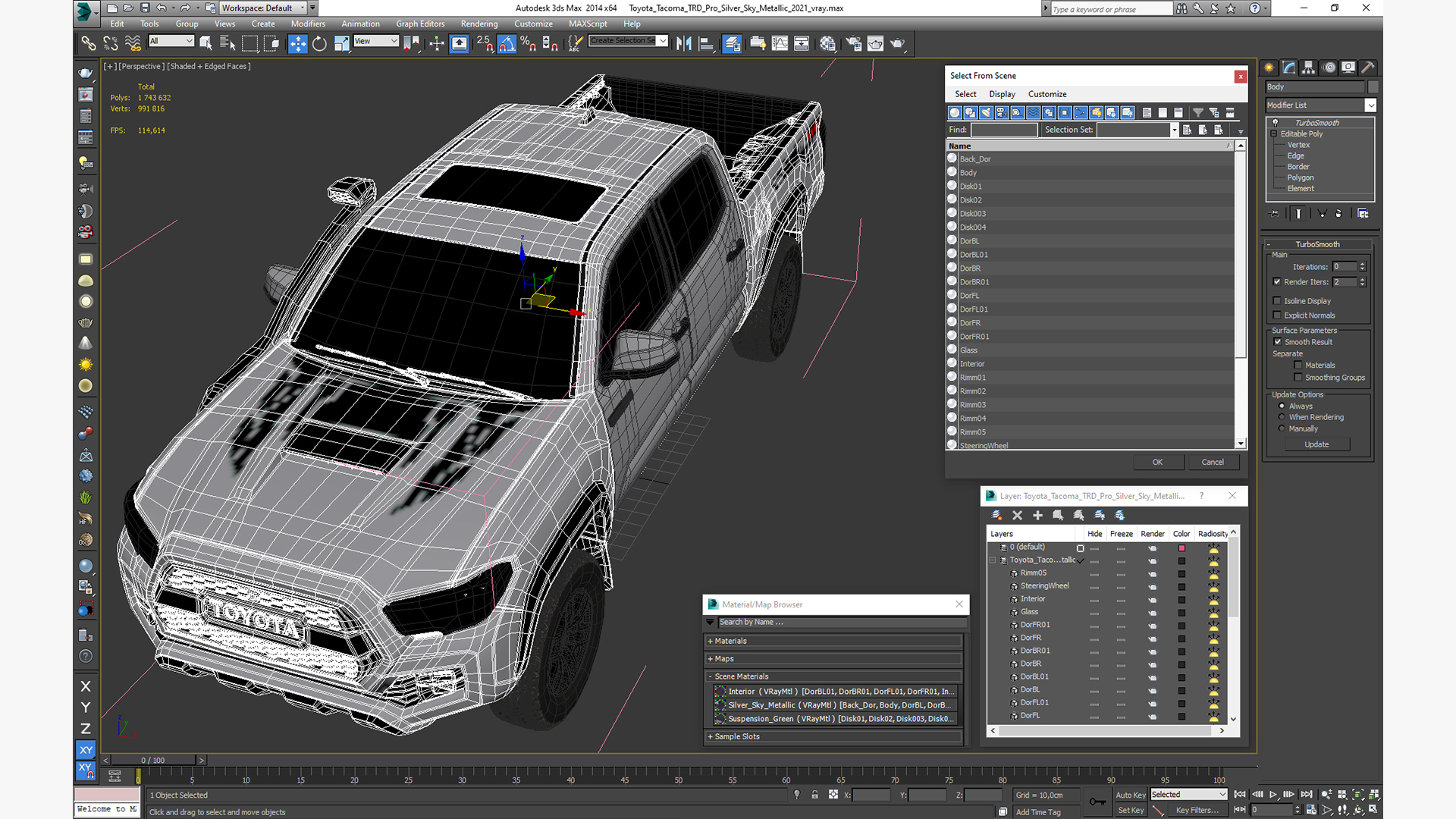Open the Align tool
The height and width of the screenshot is (819, 1456).
(706, 43)
